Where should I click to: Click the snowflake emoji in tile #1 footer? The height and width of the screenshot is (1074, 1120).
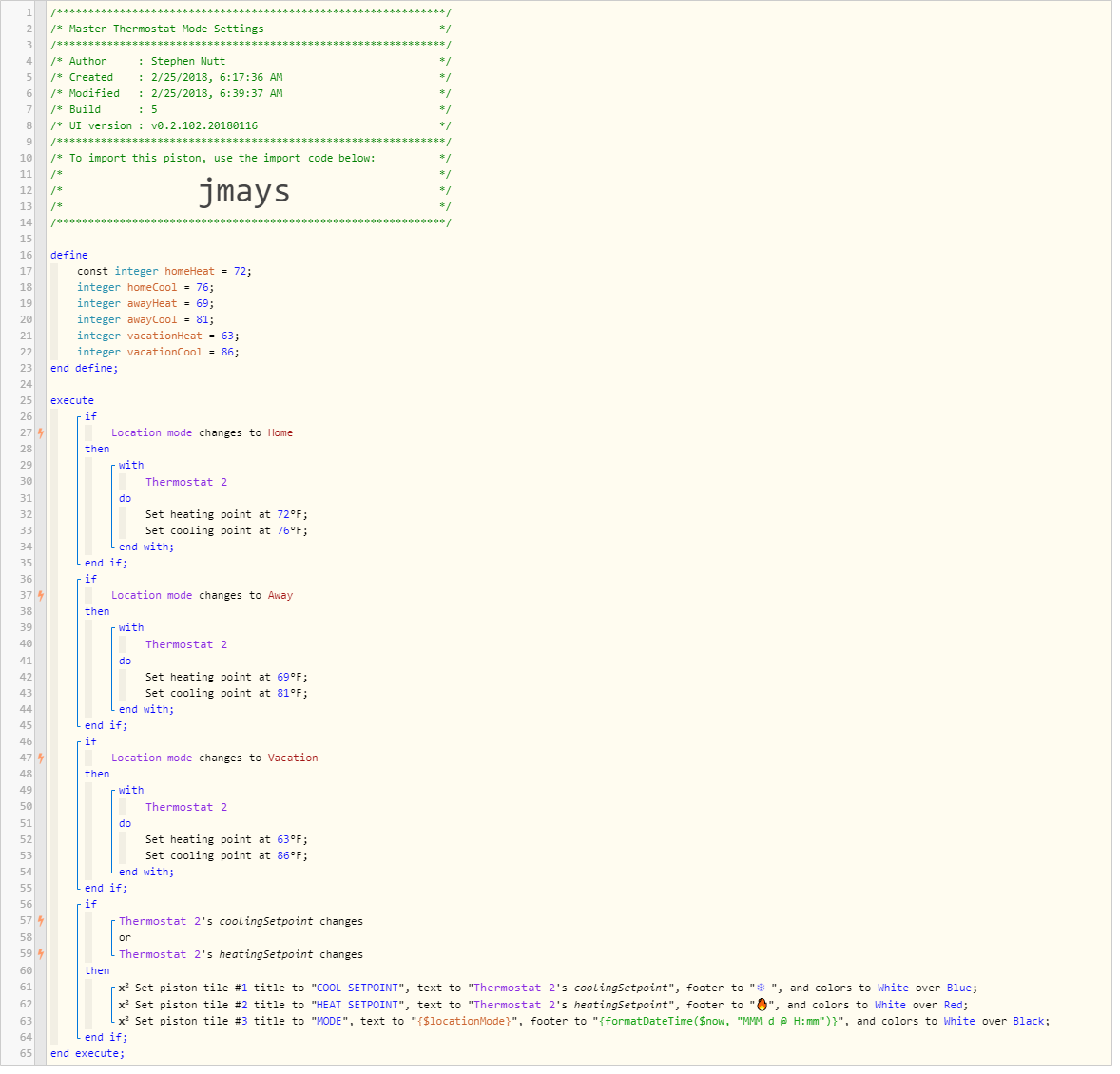pyautogui.click(x=761, y=988)
